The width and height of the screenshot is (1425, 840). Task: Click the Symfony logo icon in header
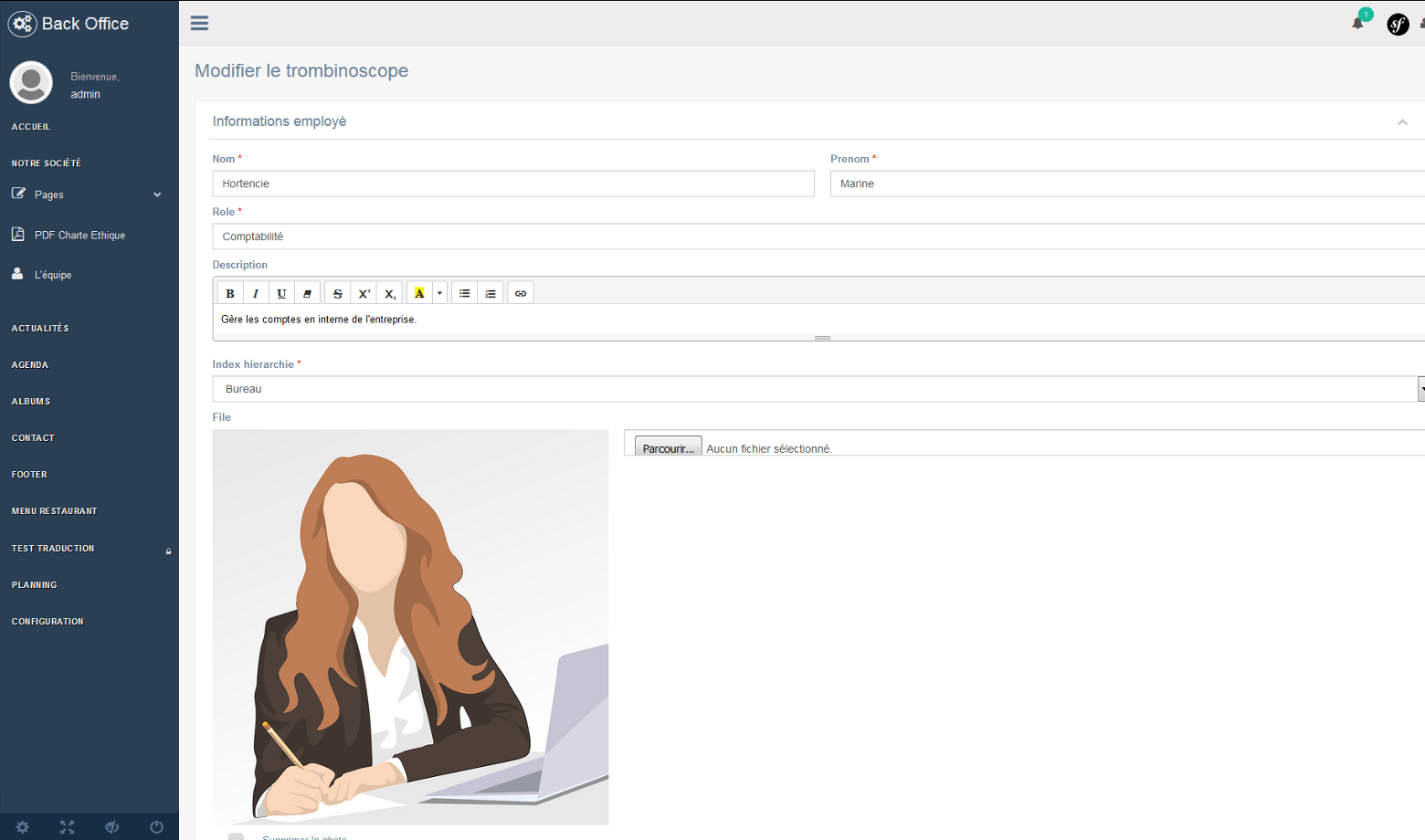click(x=1398, y=25)
